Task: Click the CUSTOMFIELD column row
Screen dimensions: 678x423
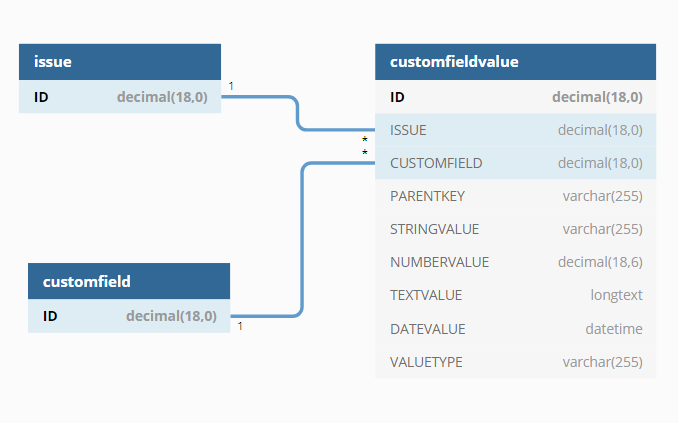Action: pos(515,163)
